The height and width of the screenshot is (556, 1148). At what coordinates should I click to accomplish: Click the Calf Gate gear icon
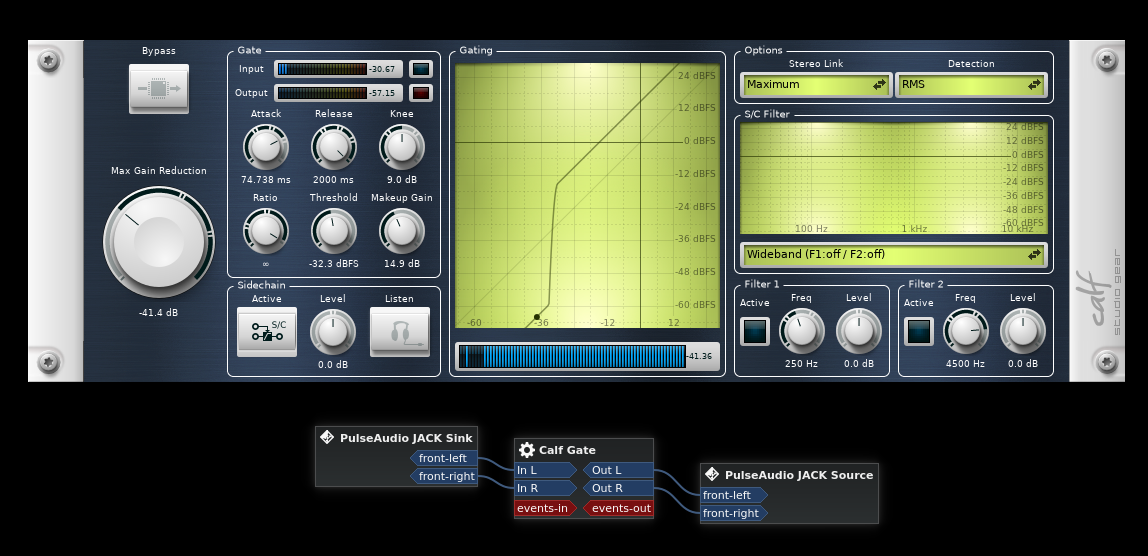click(x=526, y=450)
